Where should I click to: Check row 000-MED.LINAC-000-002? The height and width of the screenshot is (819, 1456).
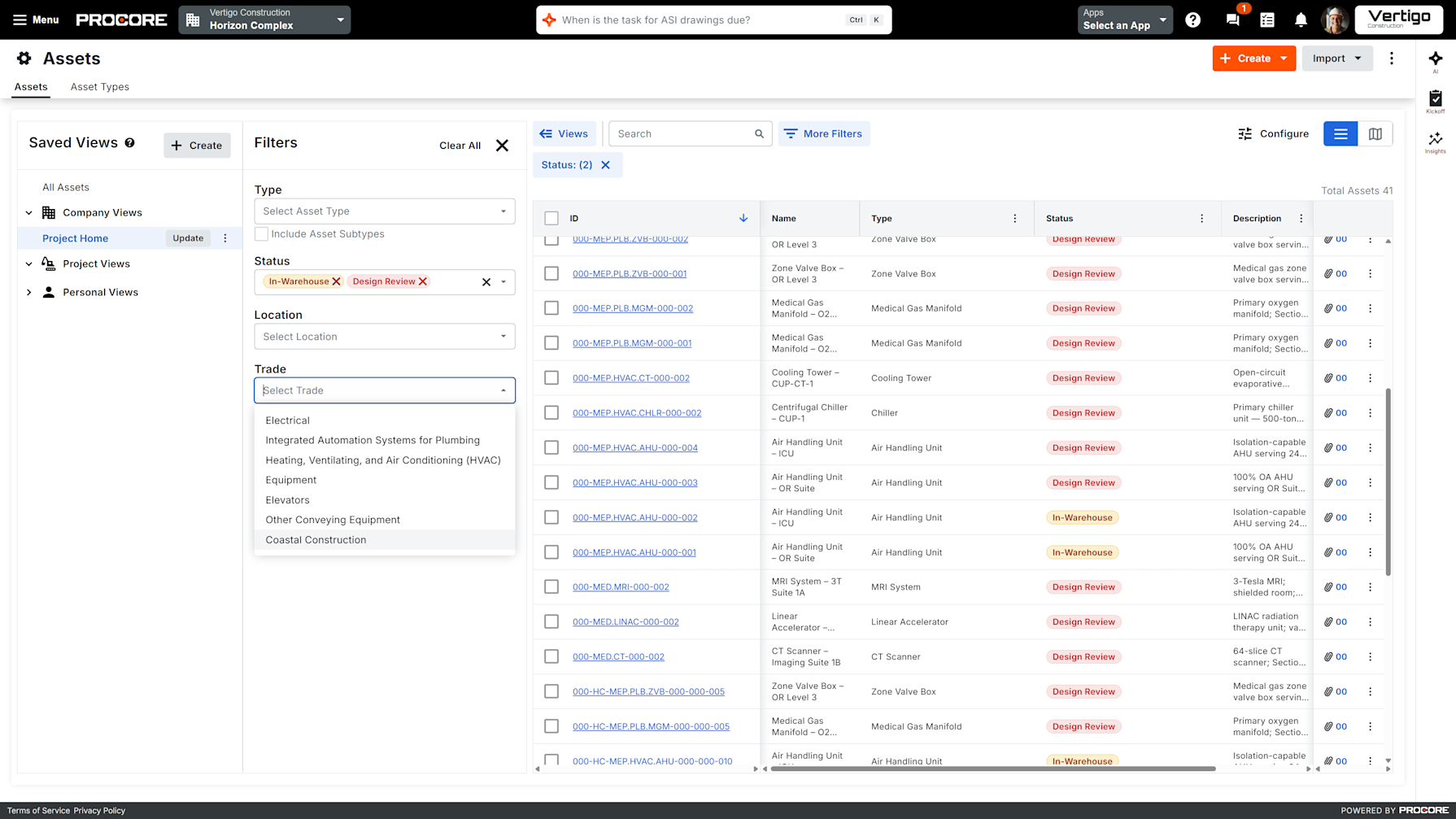point(551,622)
